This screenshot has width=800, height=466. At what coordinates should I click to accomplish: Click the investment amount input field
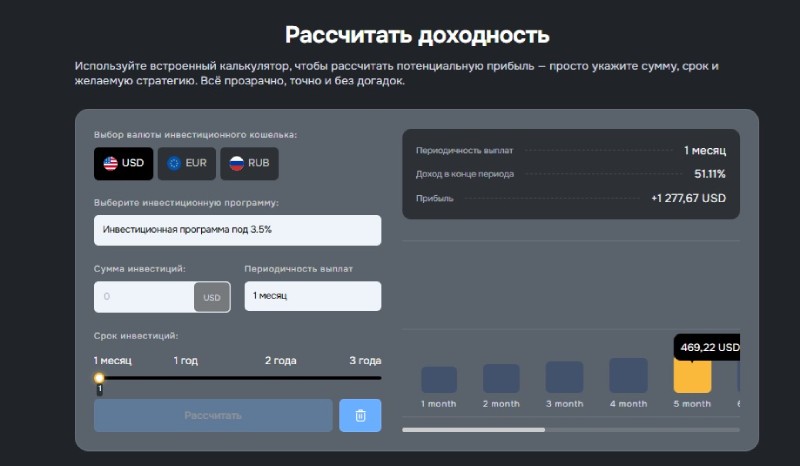click(144, 297)
